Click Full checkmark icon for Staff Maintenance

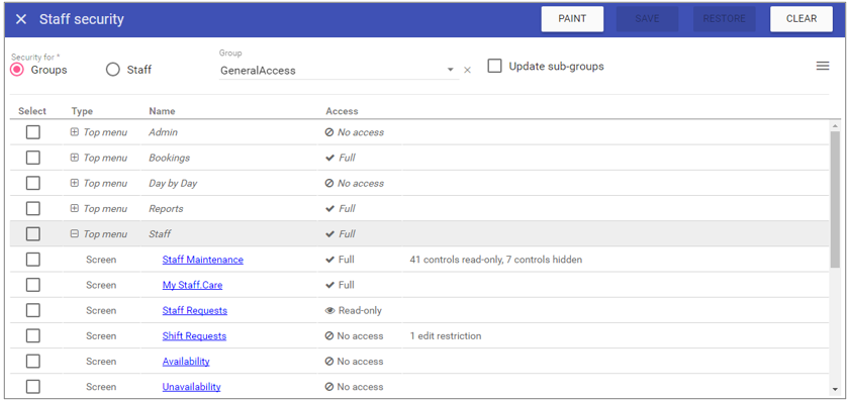pos(330,260)
